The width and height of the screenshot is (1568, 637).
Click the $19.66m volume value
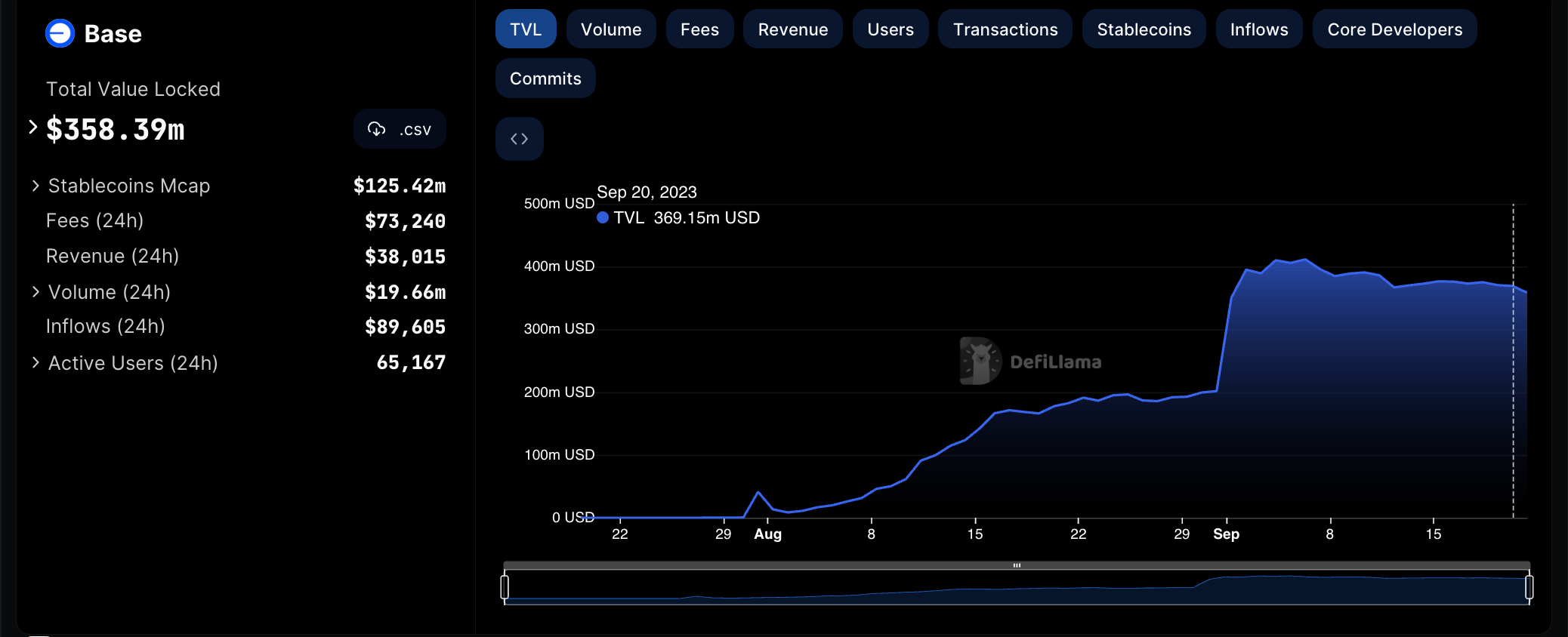405,292
